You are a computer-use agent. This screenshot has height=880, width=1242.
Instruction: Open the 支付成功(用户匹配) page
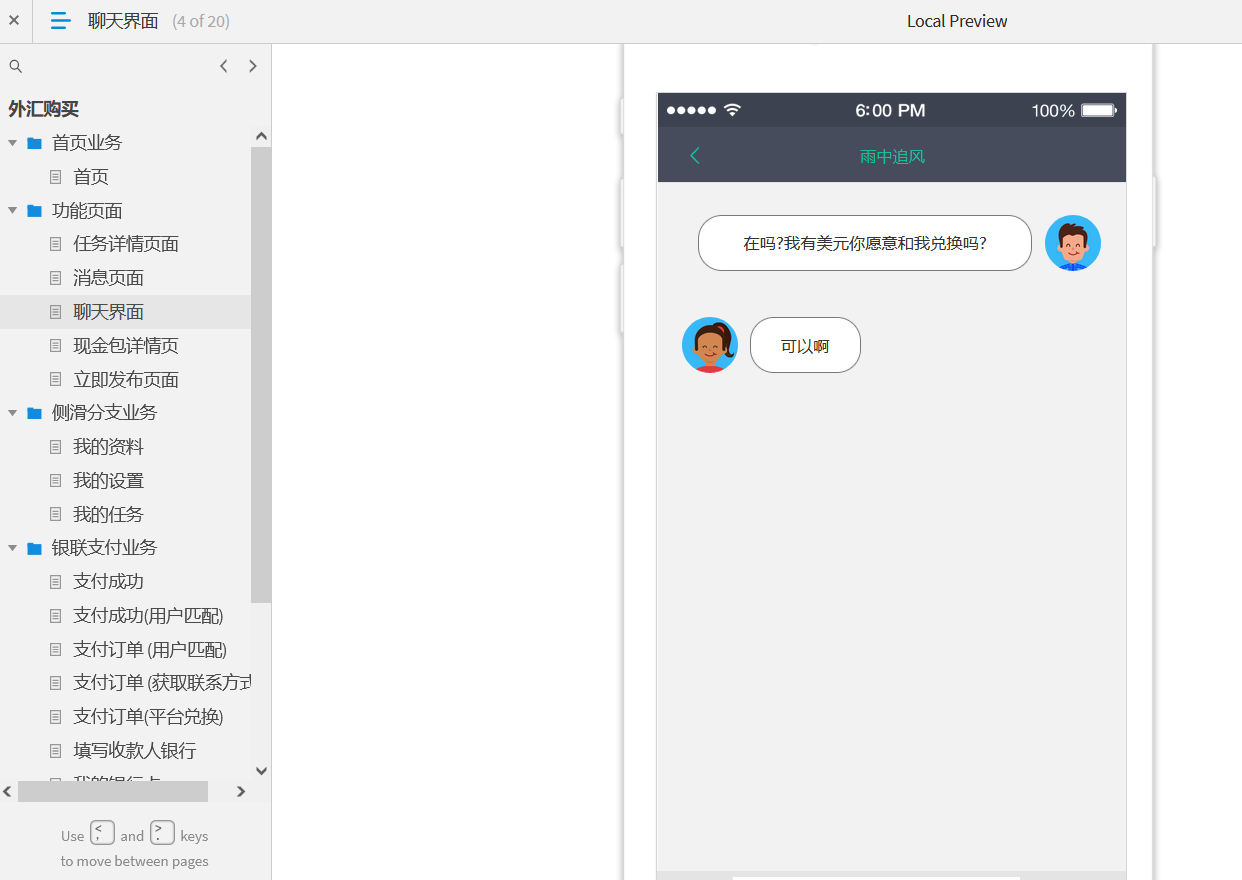(148, 616)
